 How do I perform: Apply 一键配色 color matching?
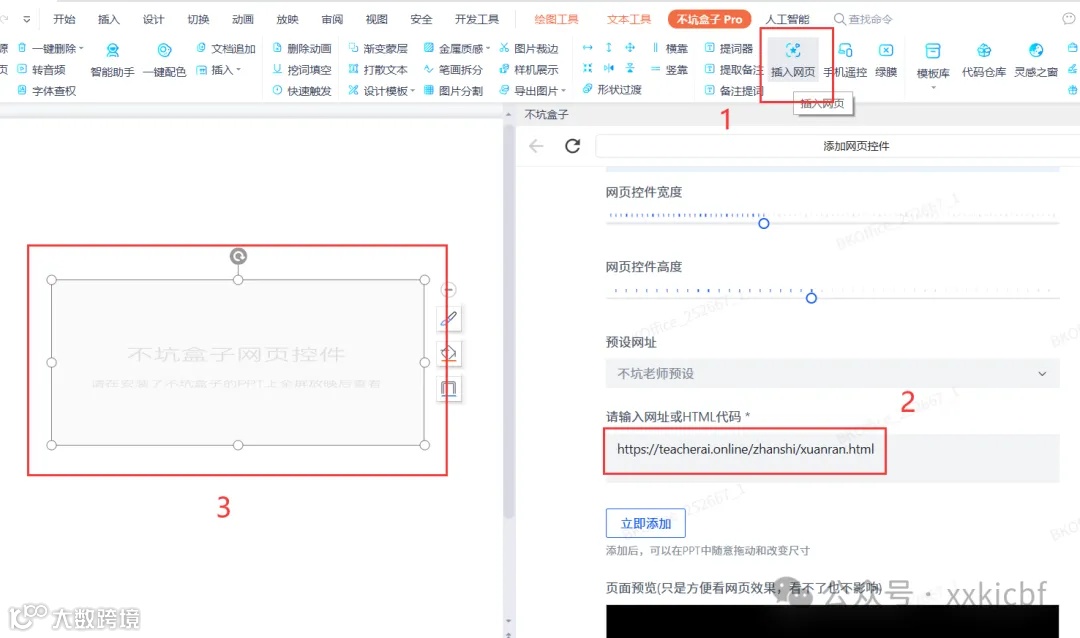click(x=164, y=60)
